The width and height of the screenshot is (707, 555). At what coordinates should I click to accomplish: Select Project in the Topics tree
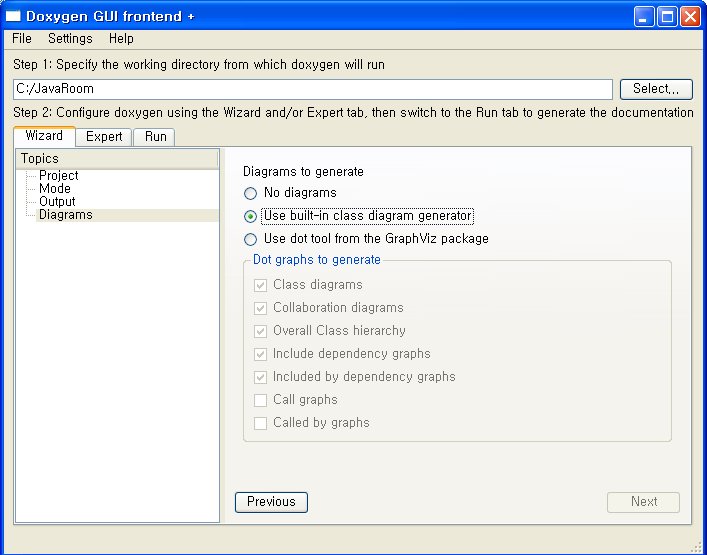pos(59,175)
